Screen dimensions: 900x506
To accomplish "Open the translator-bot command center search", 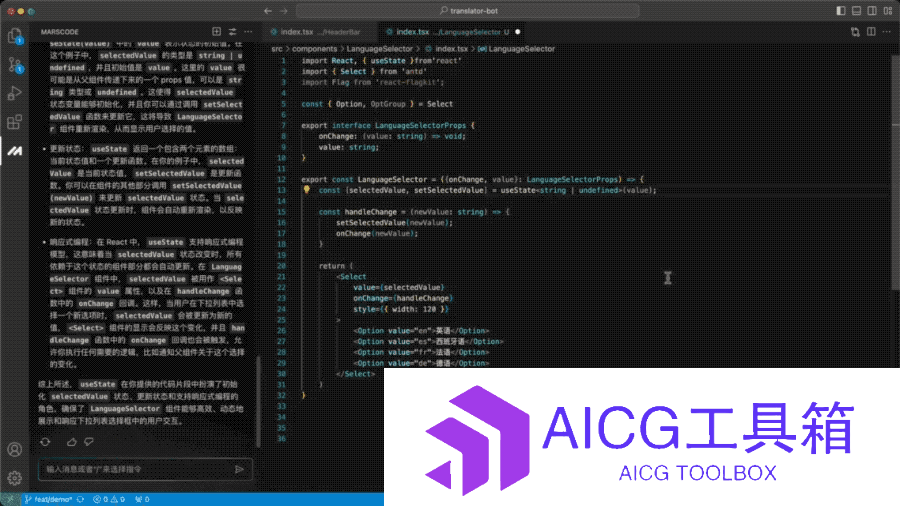I will [x=468, y=11].
